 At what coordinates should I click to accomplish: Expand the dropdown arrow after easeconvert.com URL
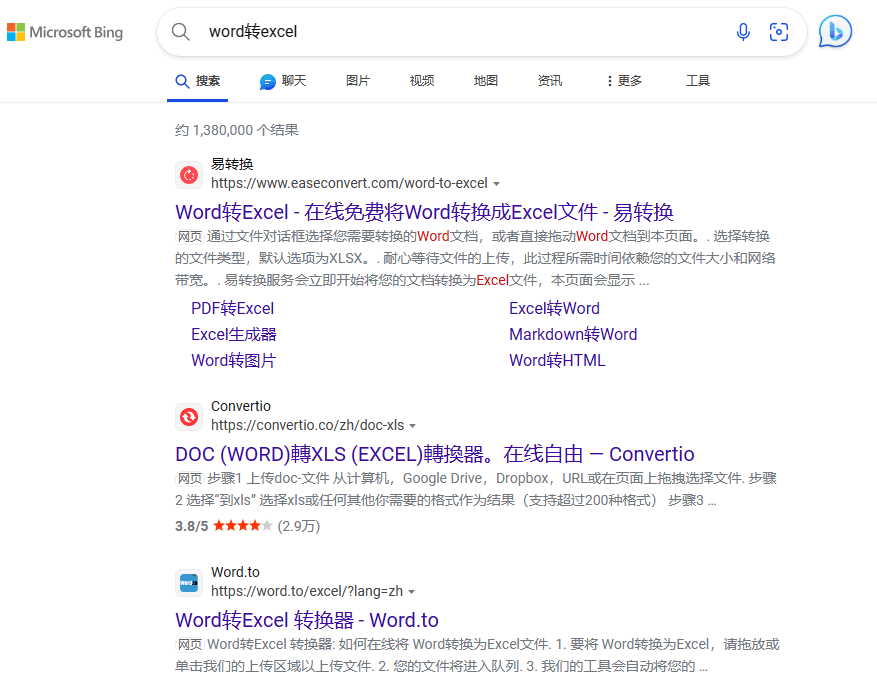pos(497,183)
